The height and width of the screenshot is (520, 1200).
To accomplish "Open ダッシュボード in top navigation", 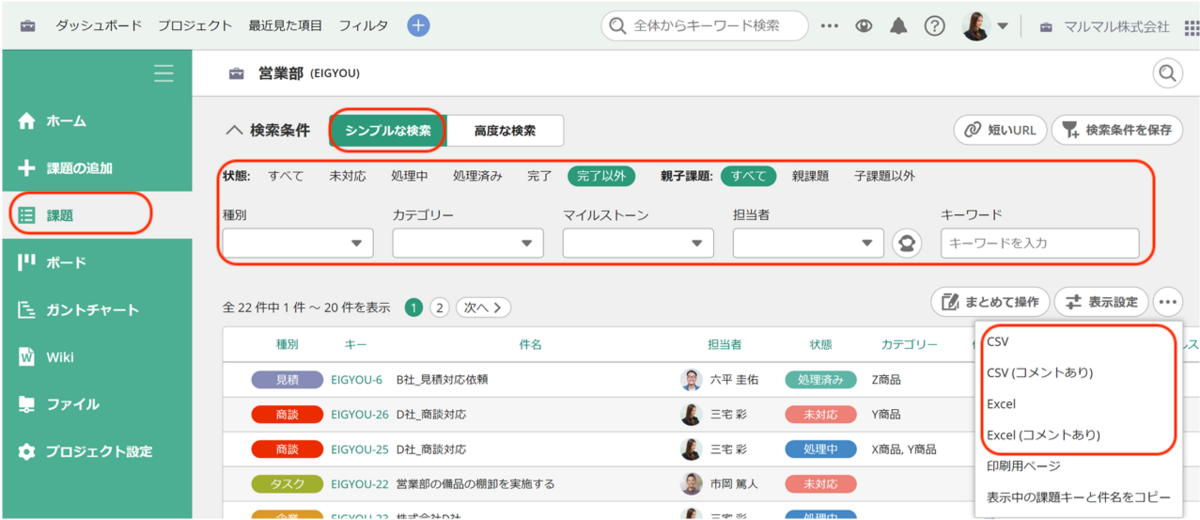I will pyautogui.click(x=98, y=26).
